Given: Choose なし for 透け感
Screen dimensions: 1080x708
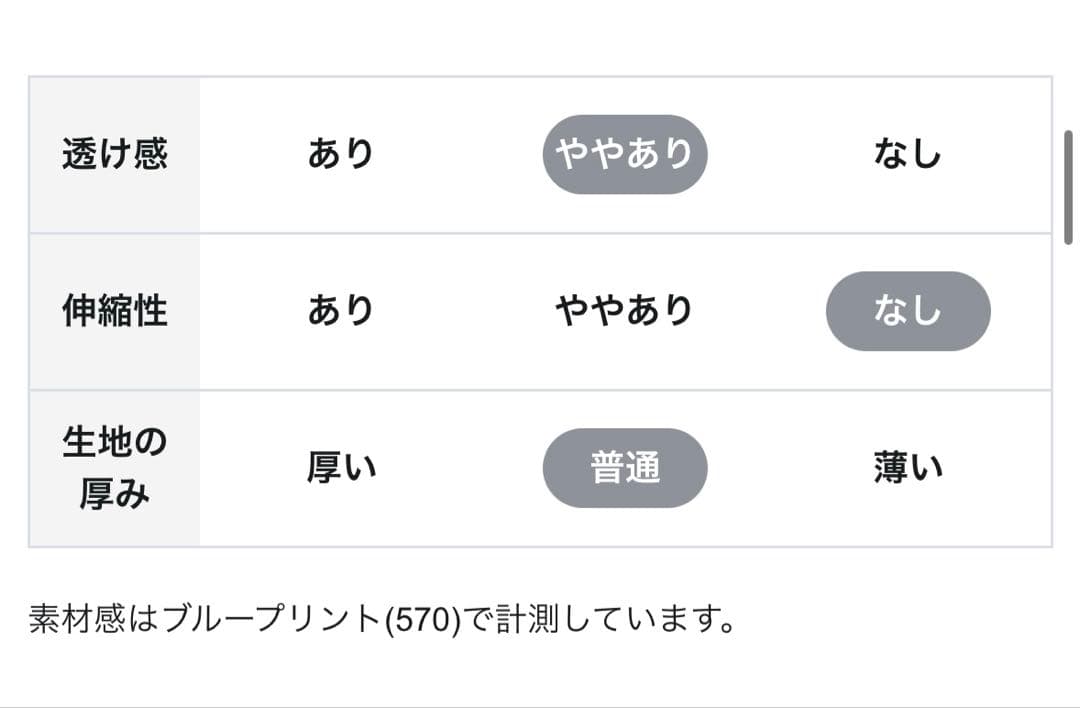Looking at the screenshot, I should (908, 153).
